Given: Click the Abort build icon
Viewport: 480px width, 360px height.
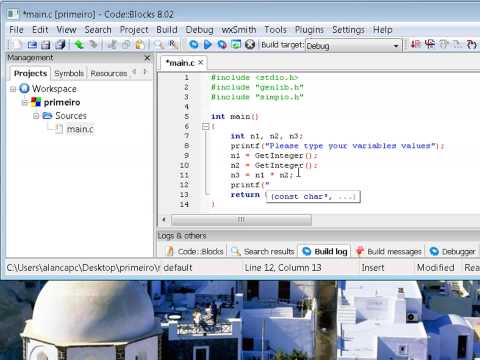Looking at the screenshot, I should tap(250, 44).
